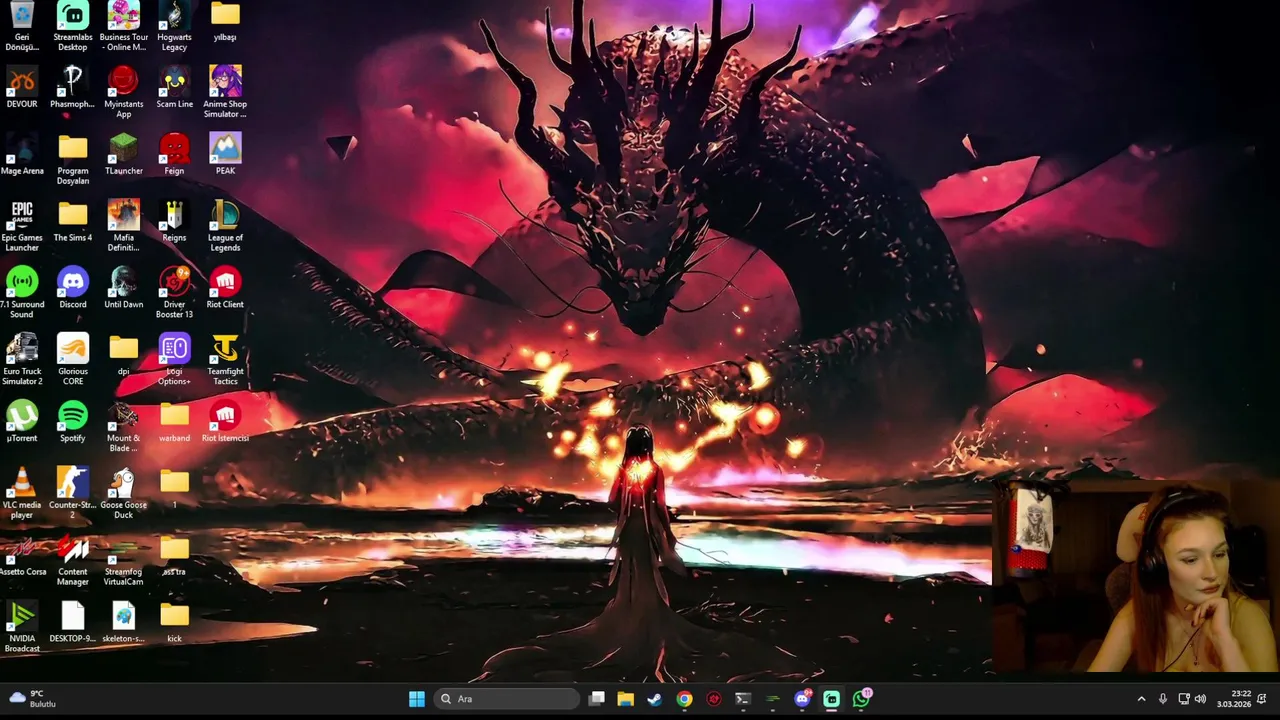Select the Streamfog VirtualCam shortcut
The width and height of the screenshot is (1280, 720).
coord(124,561)
